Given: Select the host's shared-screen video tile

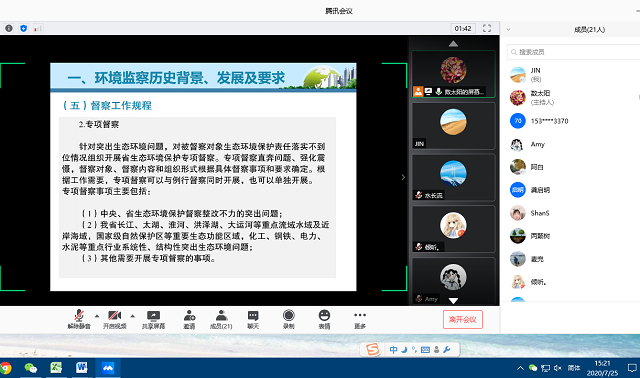Looking at the screenshot, I should click(453, 74).
